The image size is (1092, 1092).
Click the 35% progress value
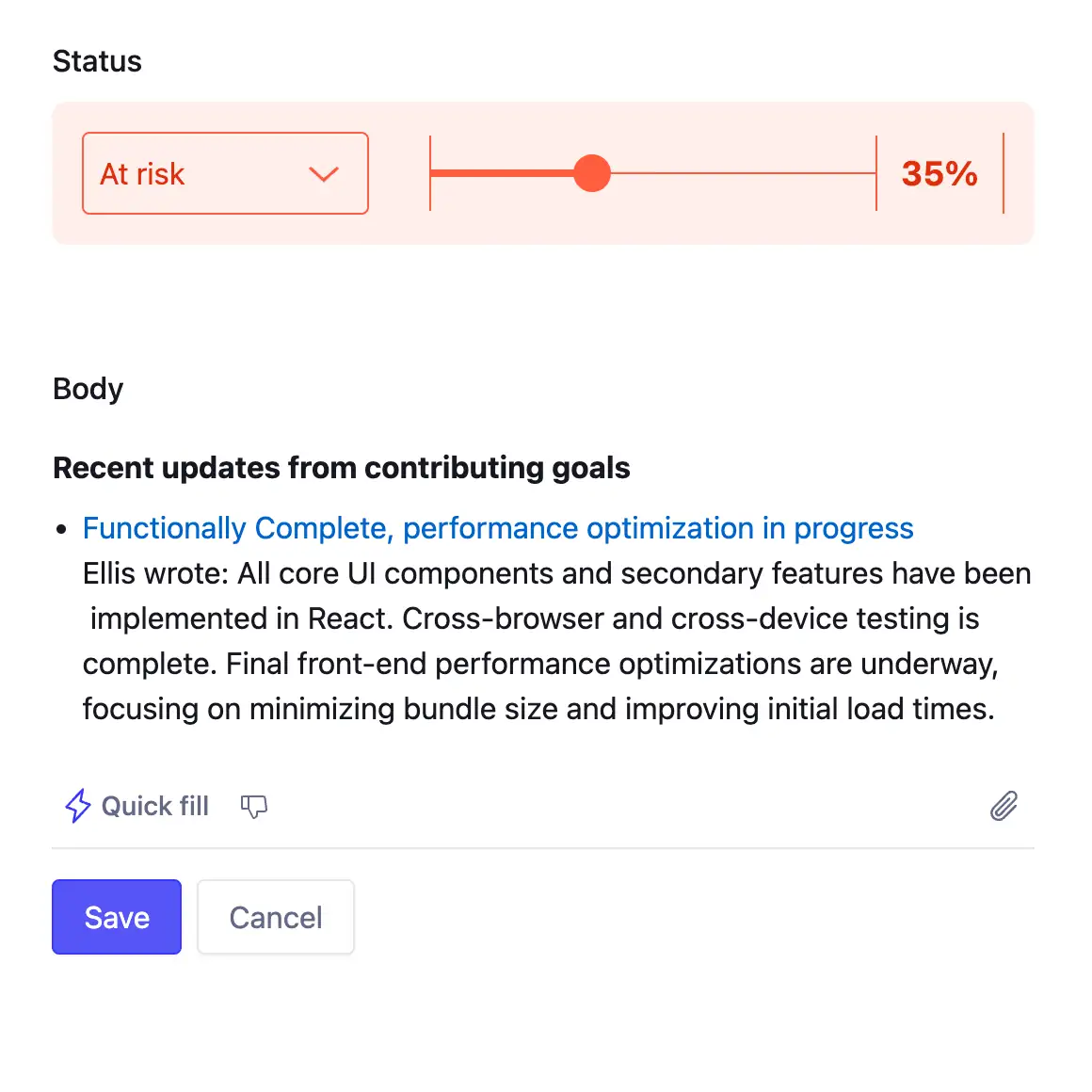939,173
